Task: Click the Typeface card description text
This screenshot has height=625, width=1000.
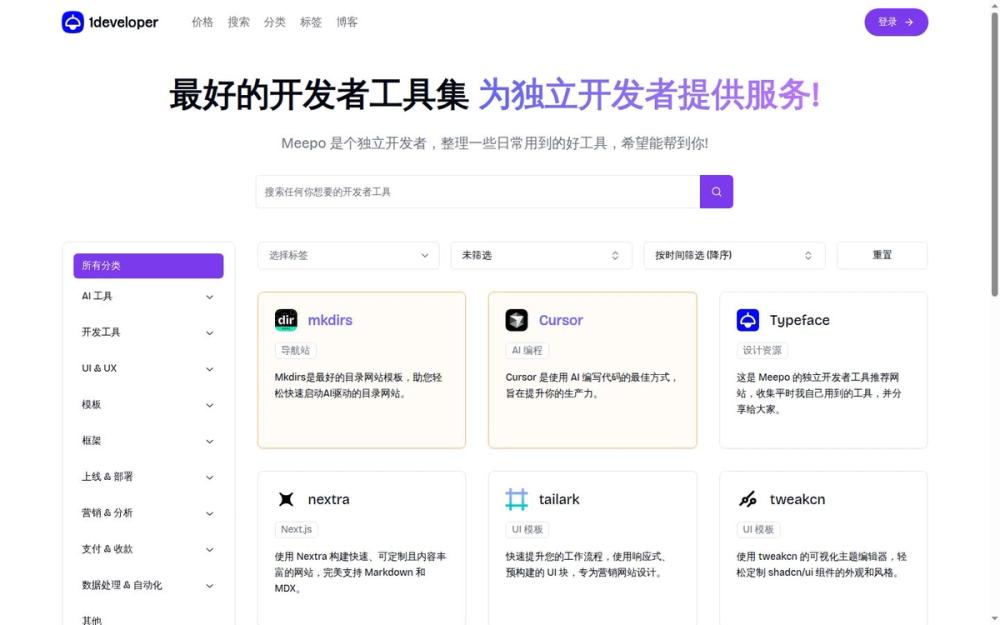Action: click(819, 393)
